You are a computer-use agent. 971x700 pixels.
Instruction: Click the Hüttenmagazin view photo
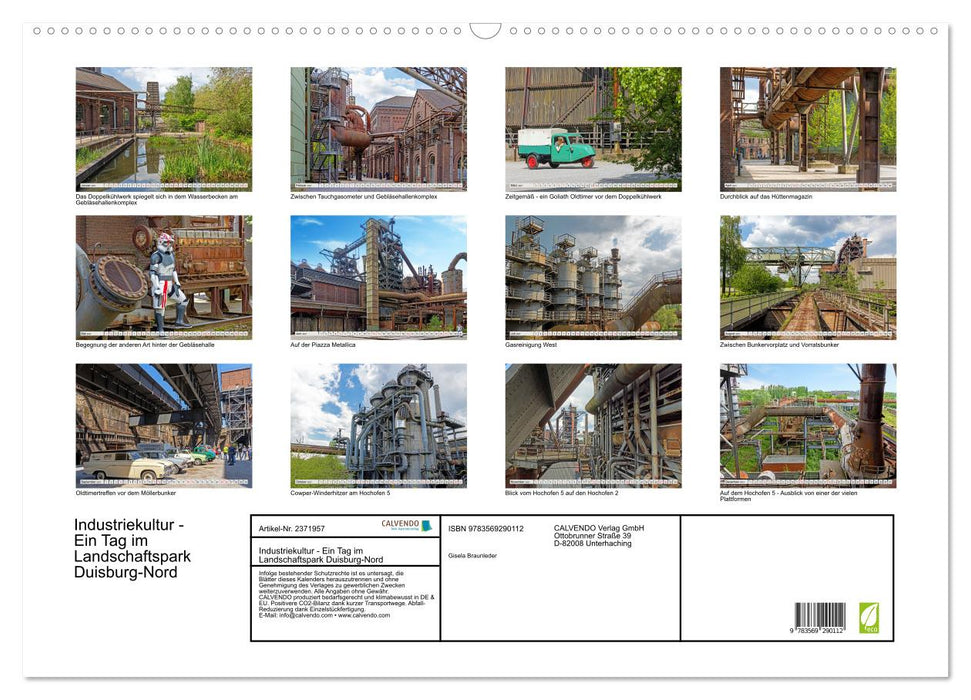point(808,129)
